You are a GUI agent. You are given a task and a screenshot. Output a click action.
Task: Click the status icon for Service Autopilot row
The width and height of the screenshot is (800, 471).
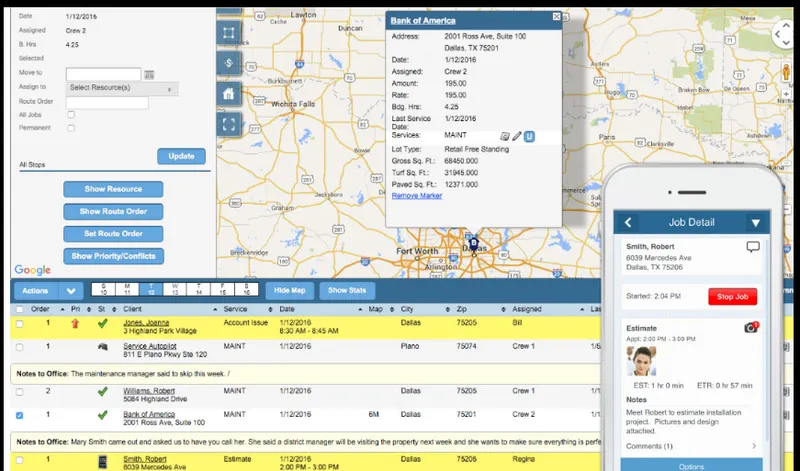pyautogui.click(x=103, y=347)
